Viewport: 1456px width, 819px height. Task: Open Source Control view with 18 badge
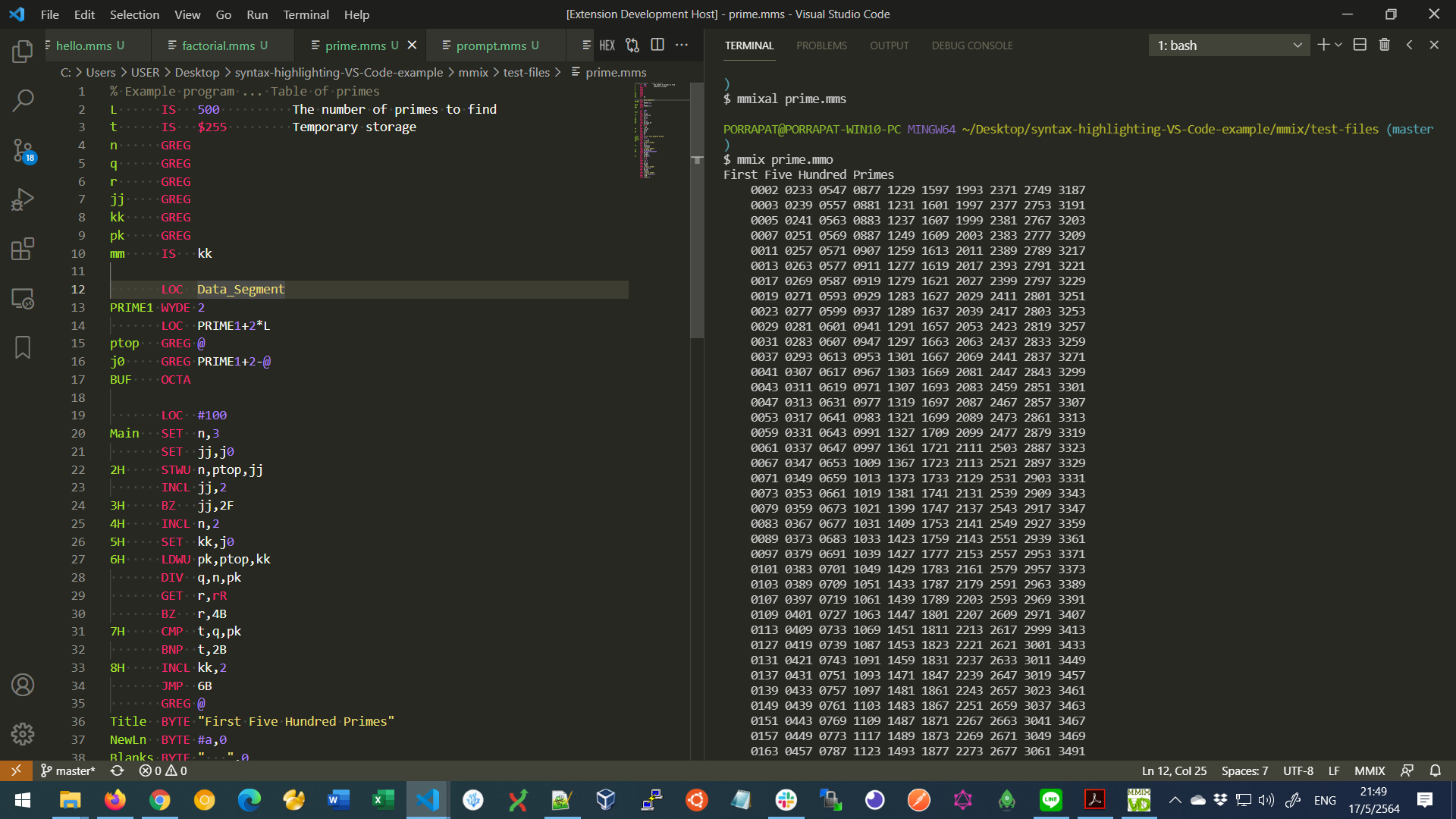[x=23, y=150]
